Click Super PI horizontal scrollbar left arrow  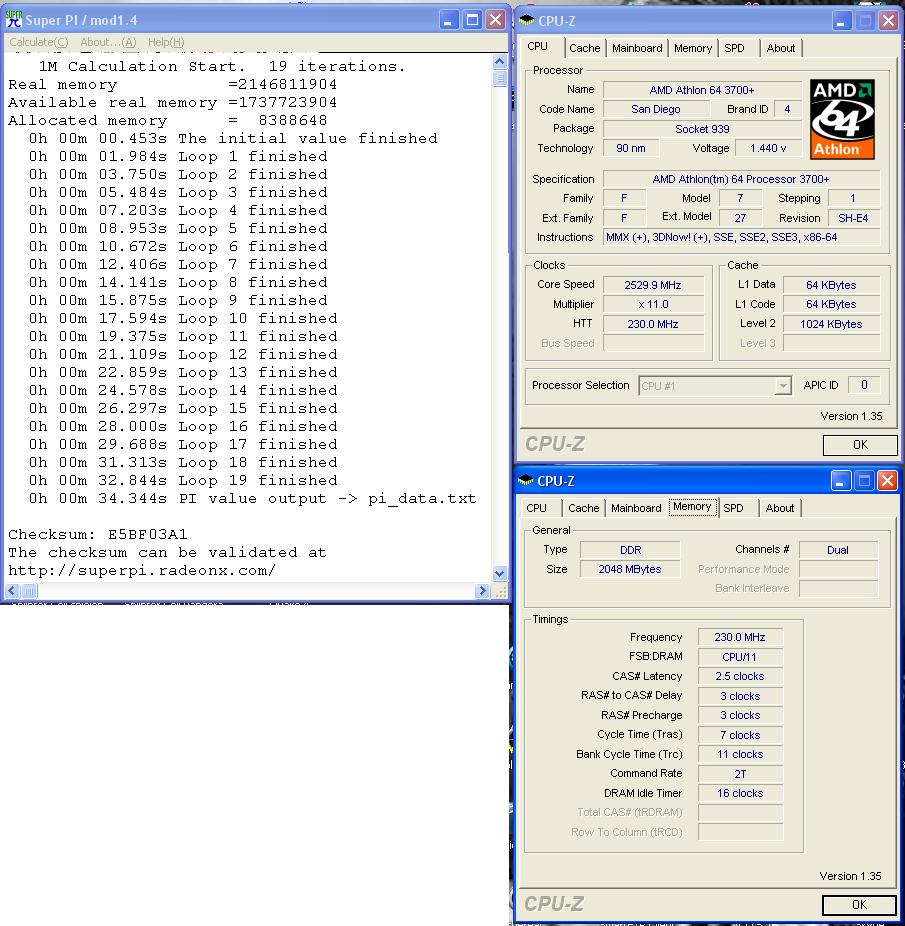coord(12,590)
